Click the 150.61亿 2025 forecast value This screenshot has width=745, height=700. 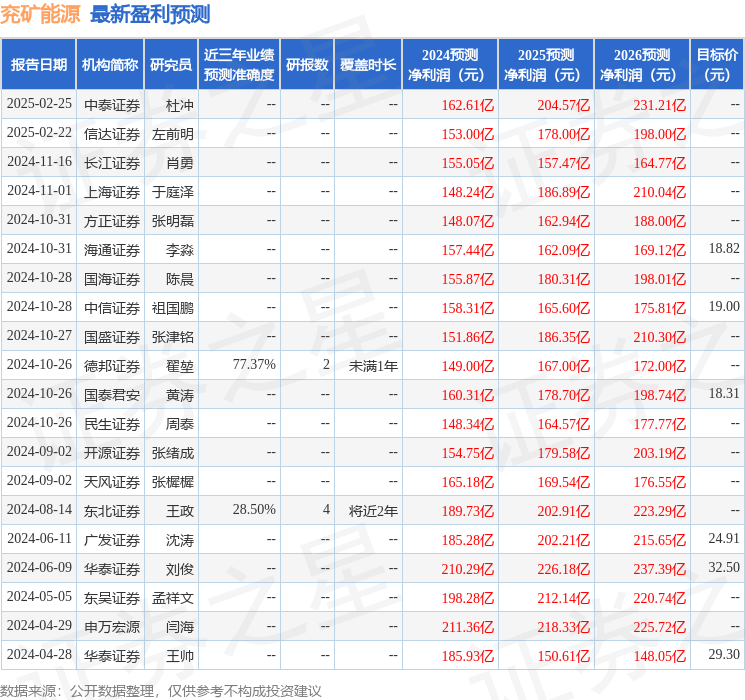[x=564, y=656]
